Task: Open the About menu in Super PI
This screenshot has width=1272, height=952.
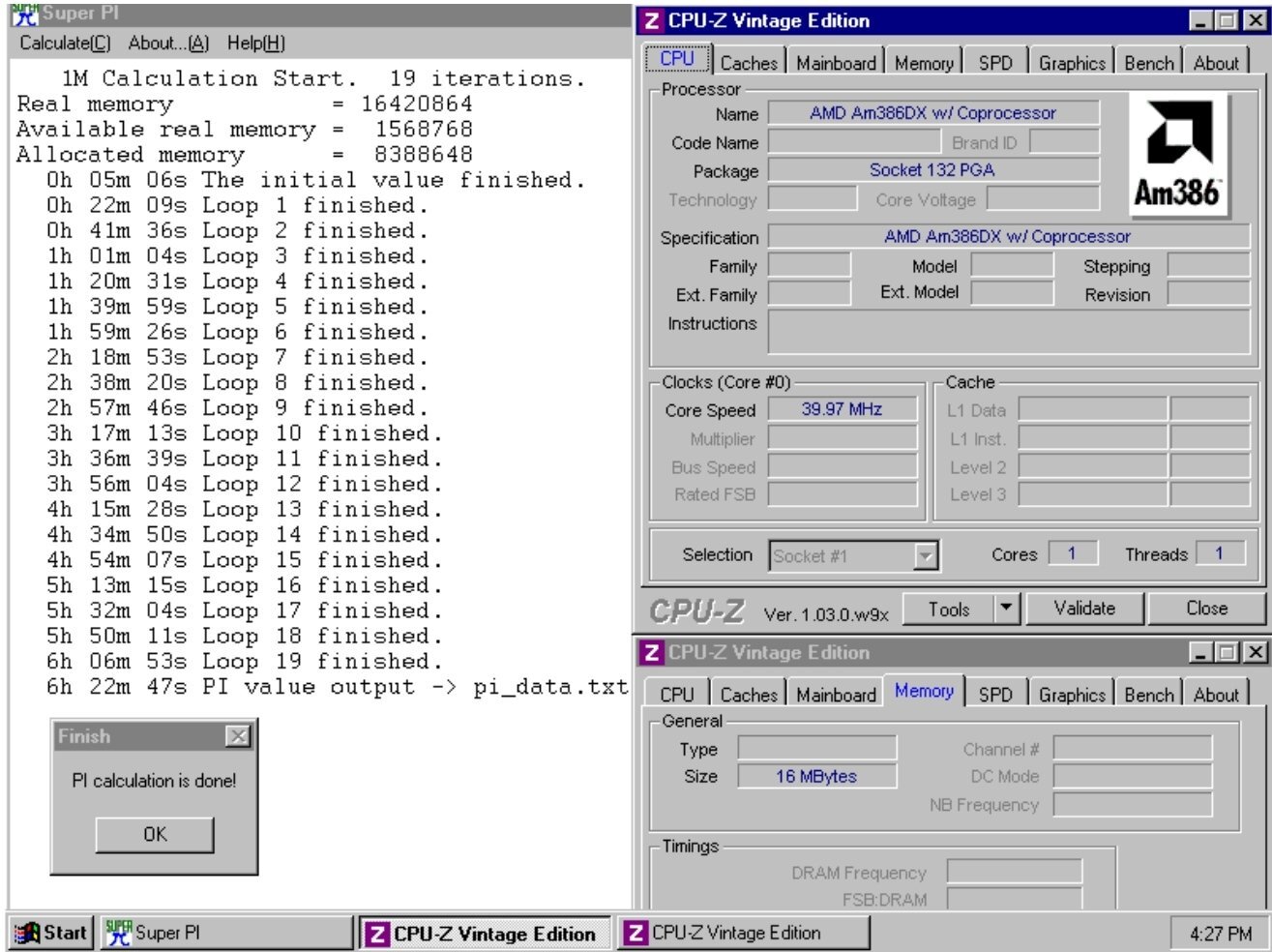Action: point(168,43)
